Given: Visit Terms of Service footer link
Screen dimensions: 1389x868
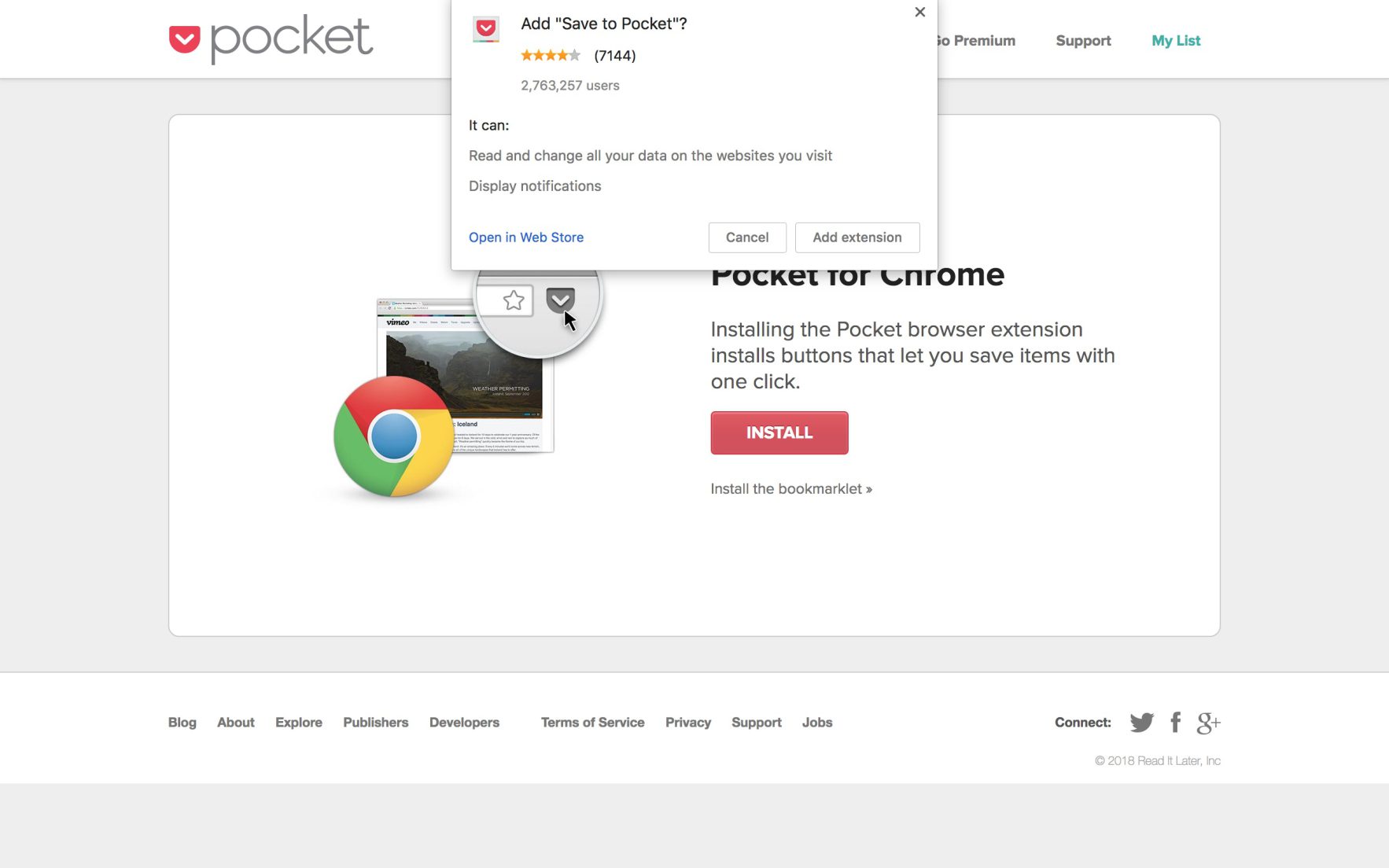Looking at the screenshot, I should [592, 723].
